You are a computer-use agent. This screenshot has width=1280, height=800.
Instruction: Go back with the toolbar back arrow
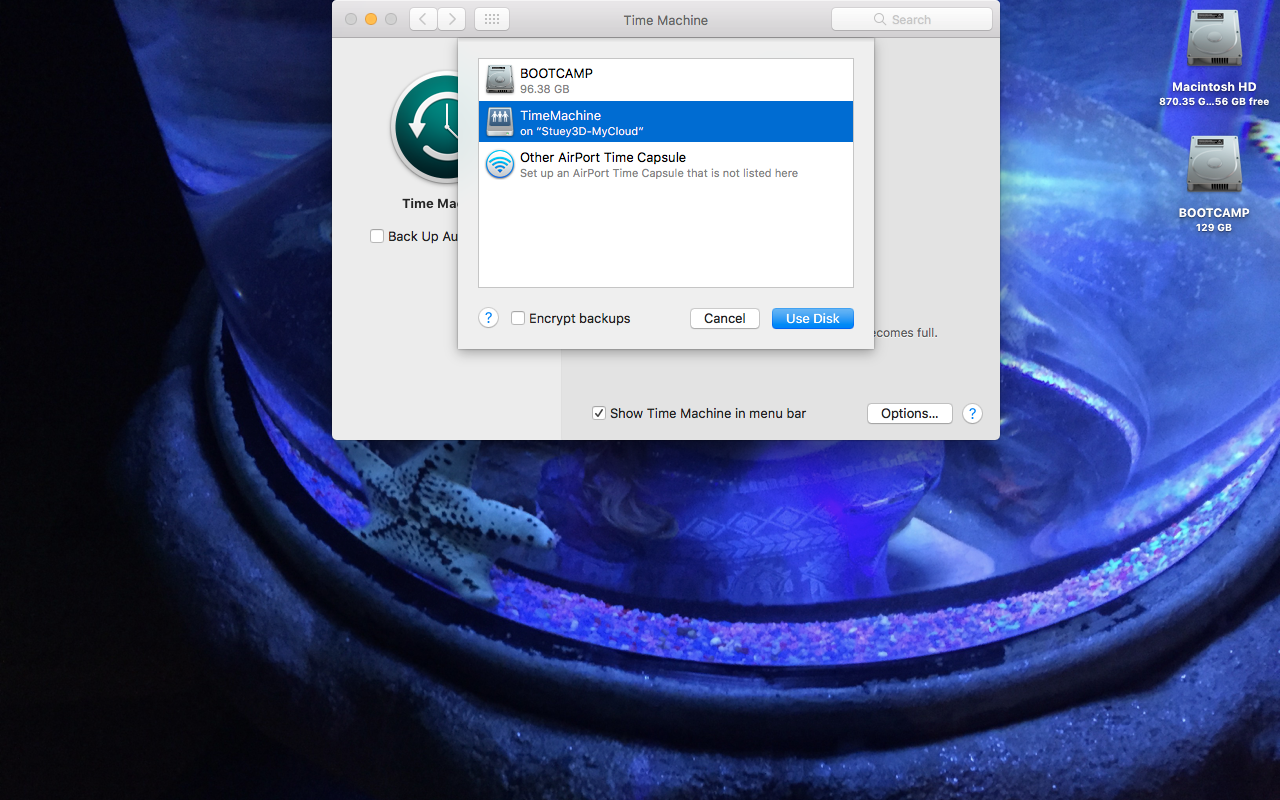[424, 19]
